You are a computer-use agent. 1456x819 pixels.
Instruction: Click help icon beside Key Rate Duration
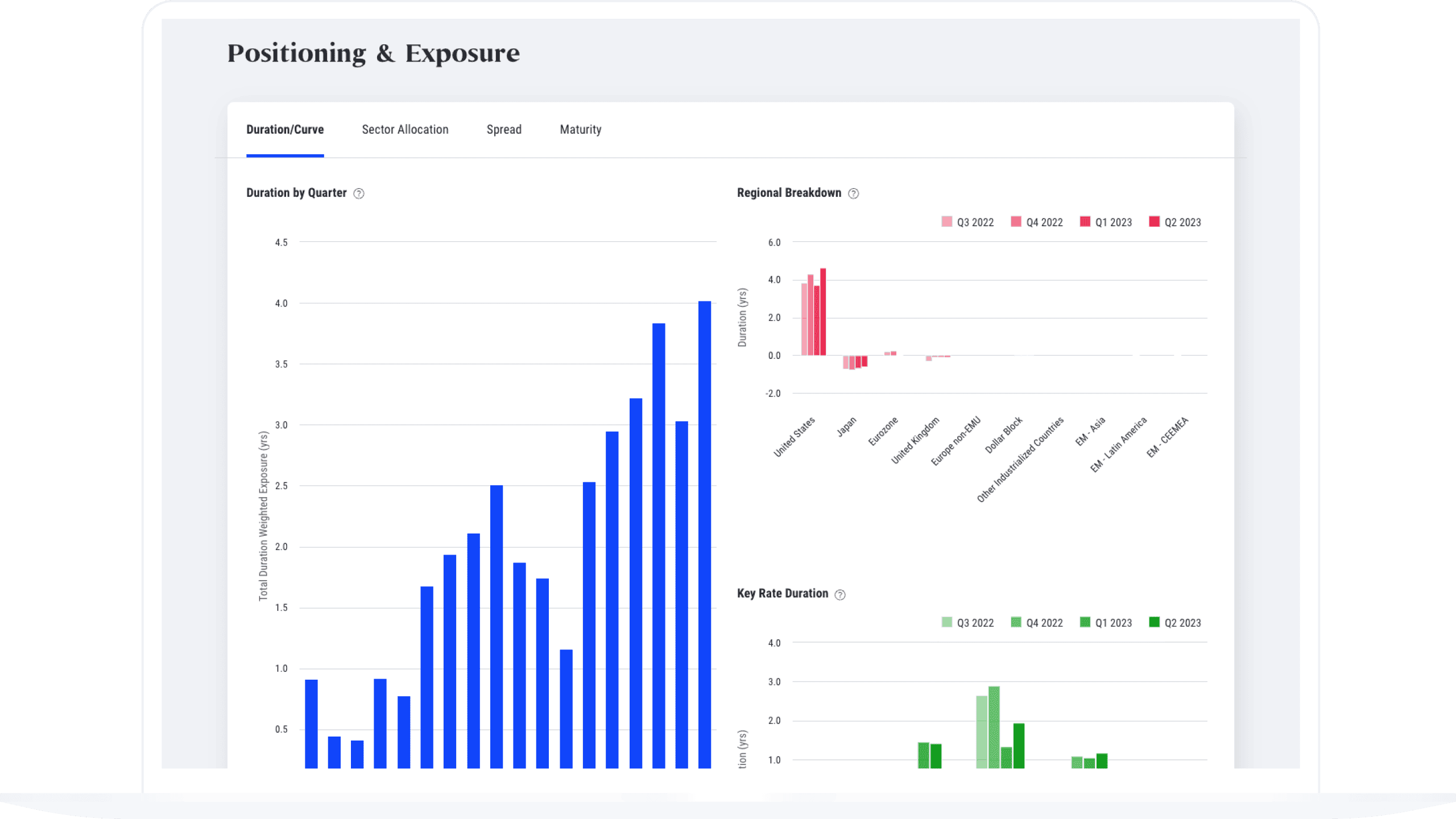[840, 595]
